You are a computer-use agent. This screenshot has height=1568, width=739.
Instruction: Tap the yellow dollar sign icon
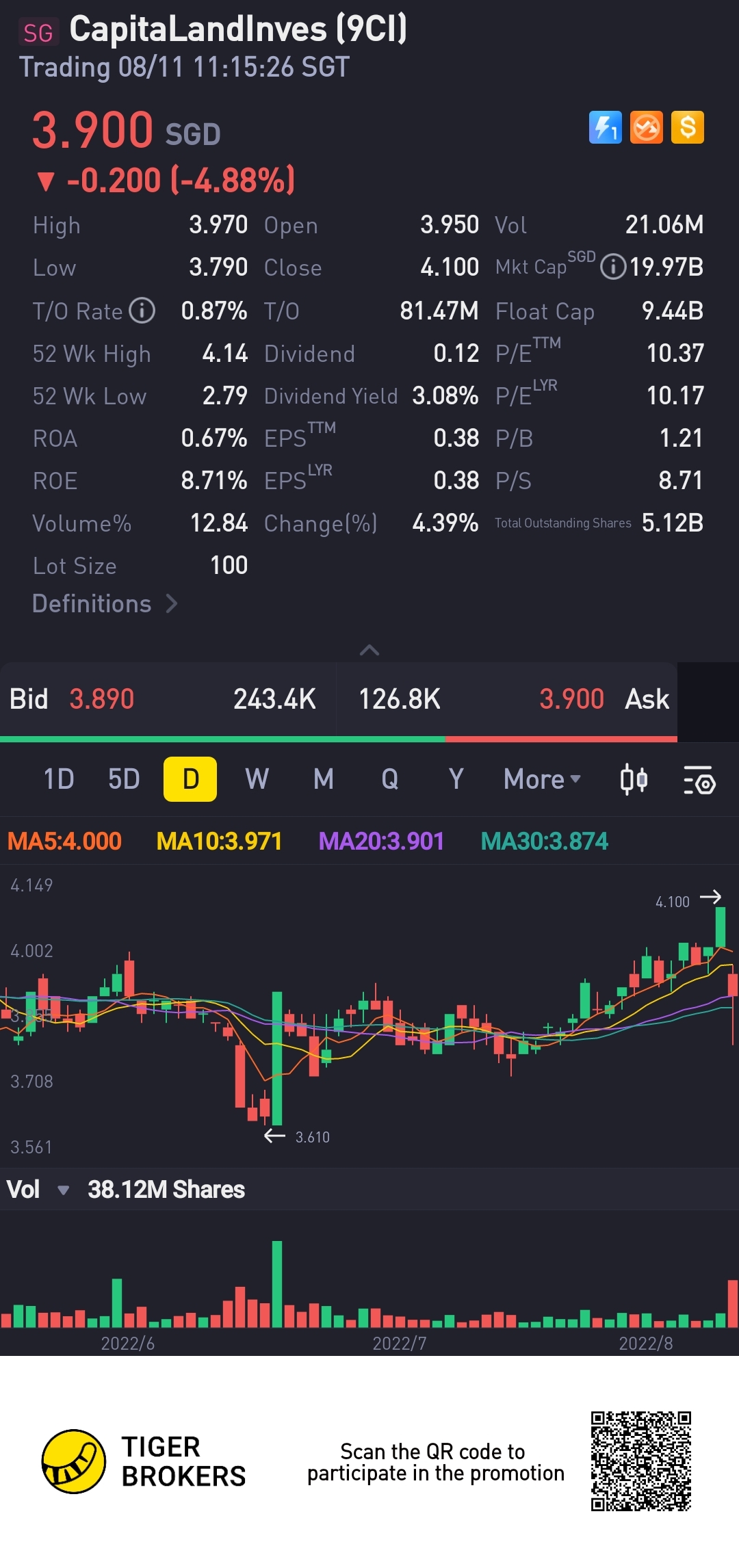pos(688,127)
